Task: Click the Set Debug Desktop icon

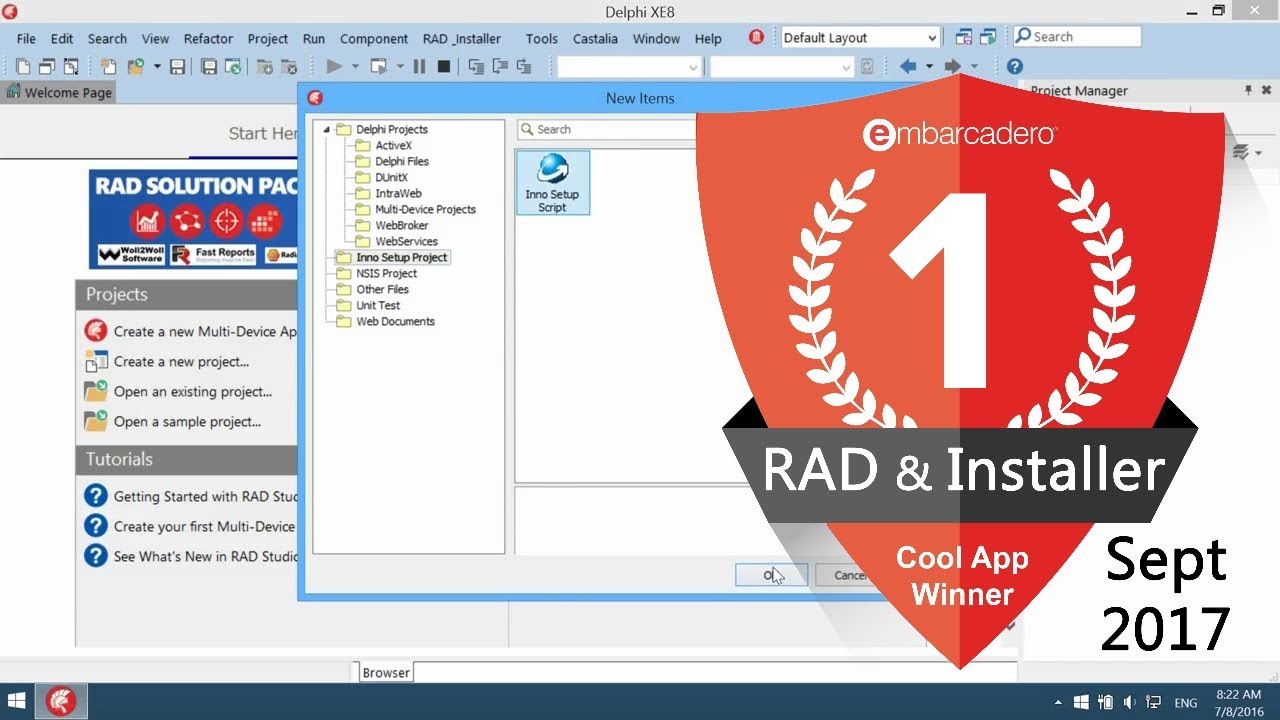Action: point(989,37)
